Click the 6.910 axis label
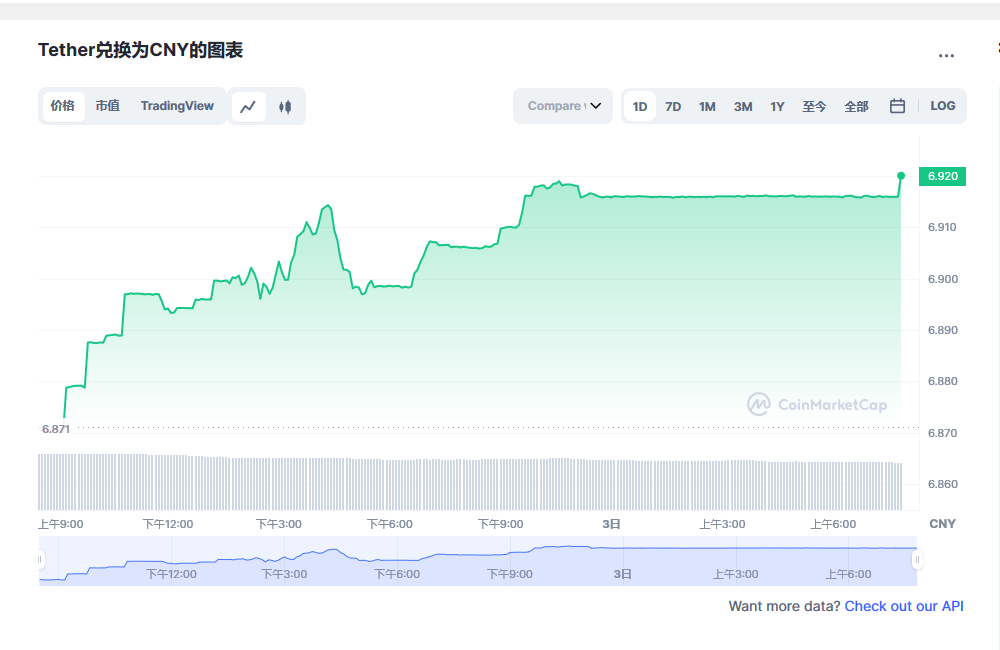The width and height of the screenshot is (1000, 650). pos(942,227)
